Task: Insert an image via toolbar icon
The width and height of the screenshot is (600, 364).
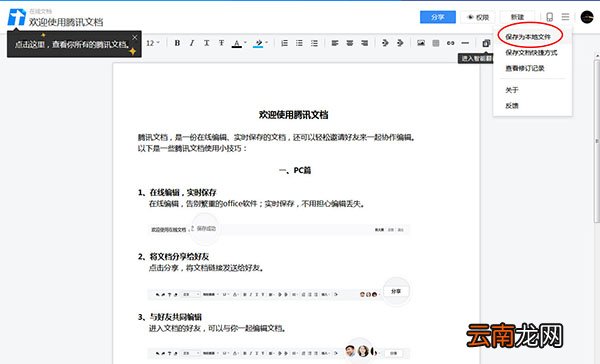Action: [421, 43]
